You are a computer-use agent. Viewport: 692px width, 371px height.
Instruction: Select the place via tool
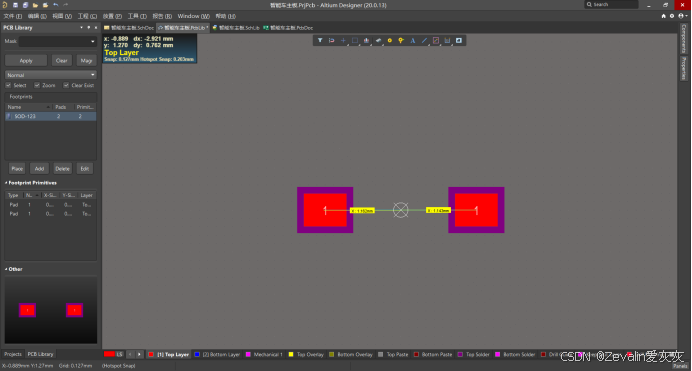coord(401,41)
